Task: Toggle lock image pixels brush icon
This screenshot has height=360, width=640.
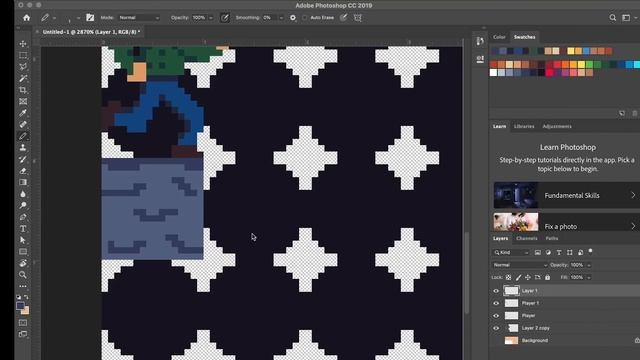Action: click(x=518, y=278)
